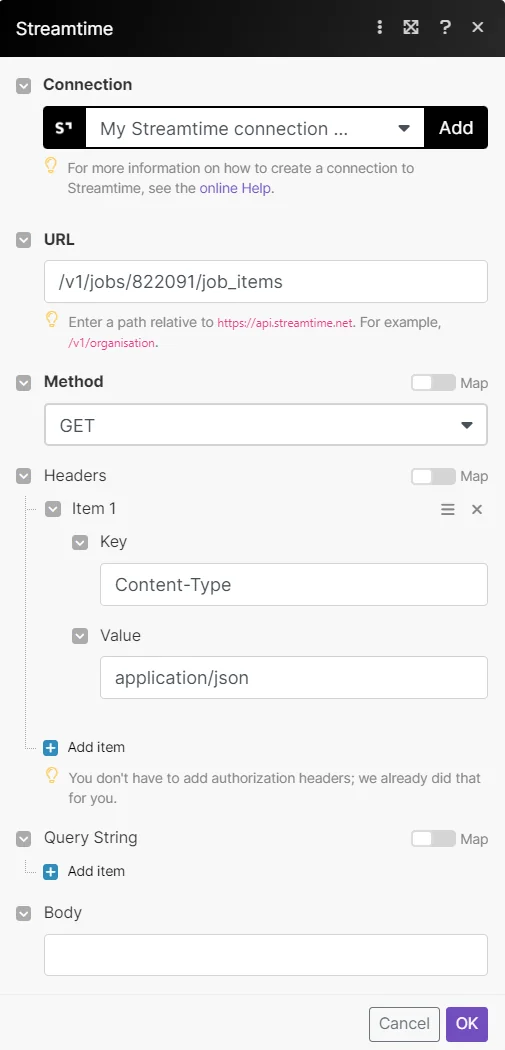Enable the Map switch for Headers
Screen dimensions: 505x1050
(x=433, y=477)
